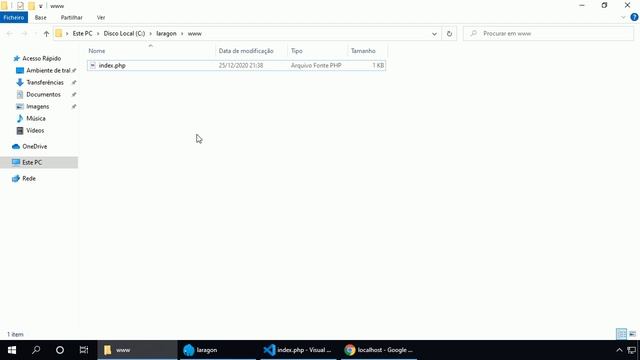
Task: Click the Quick Access properties checkmark icon
Action: click(20, 6)
